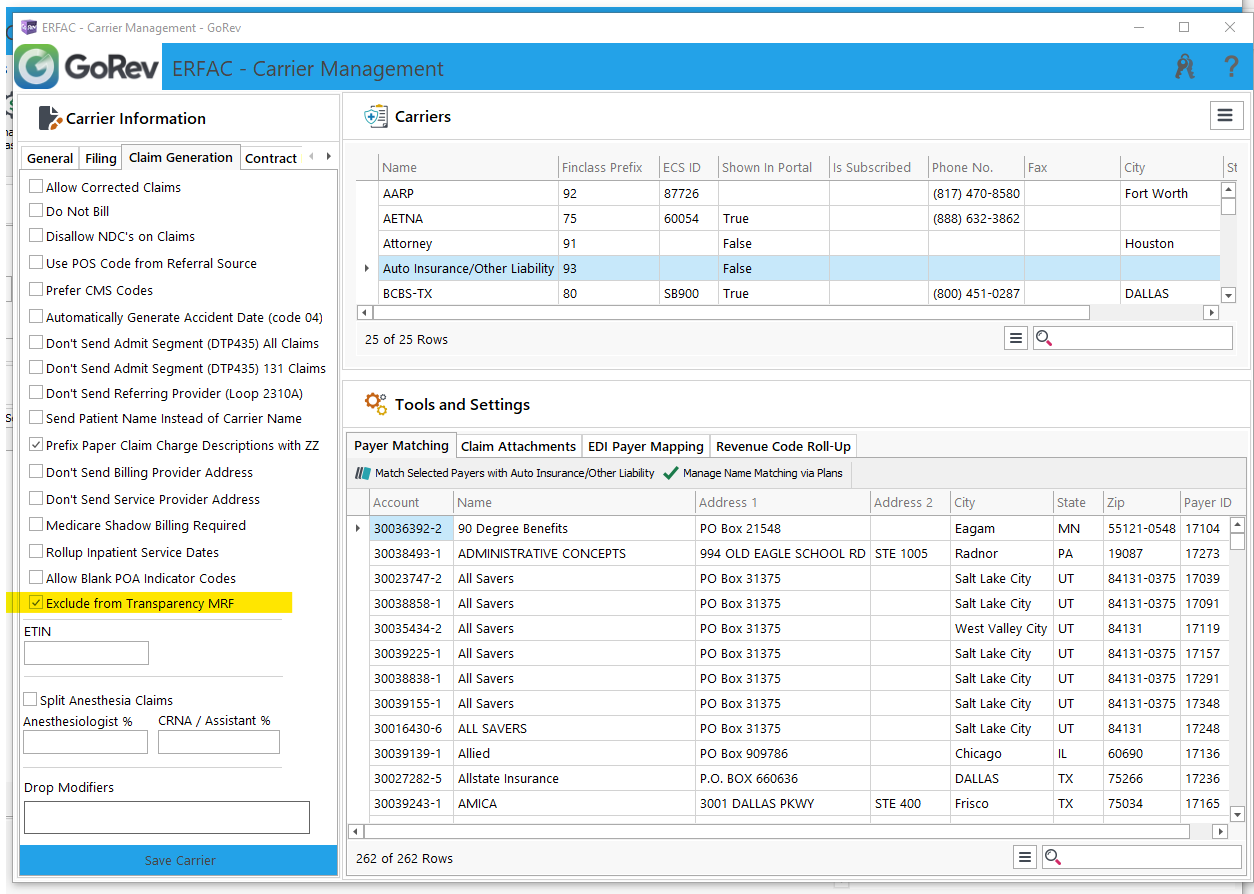This screenshot has height=894, width=1254.
Task: Click the row indicator arrow for 90 Degree Benefits
Action: pyautogui.click(x=358, y=528)
